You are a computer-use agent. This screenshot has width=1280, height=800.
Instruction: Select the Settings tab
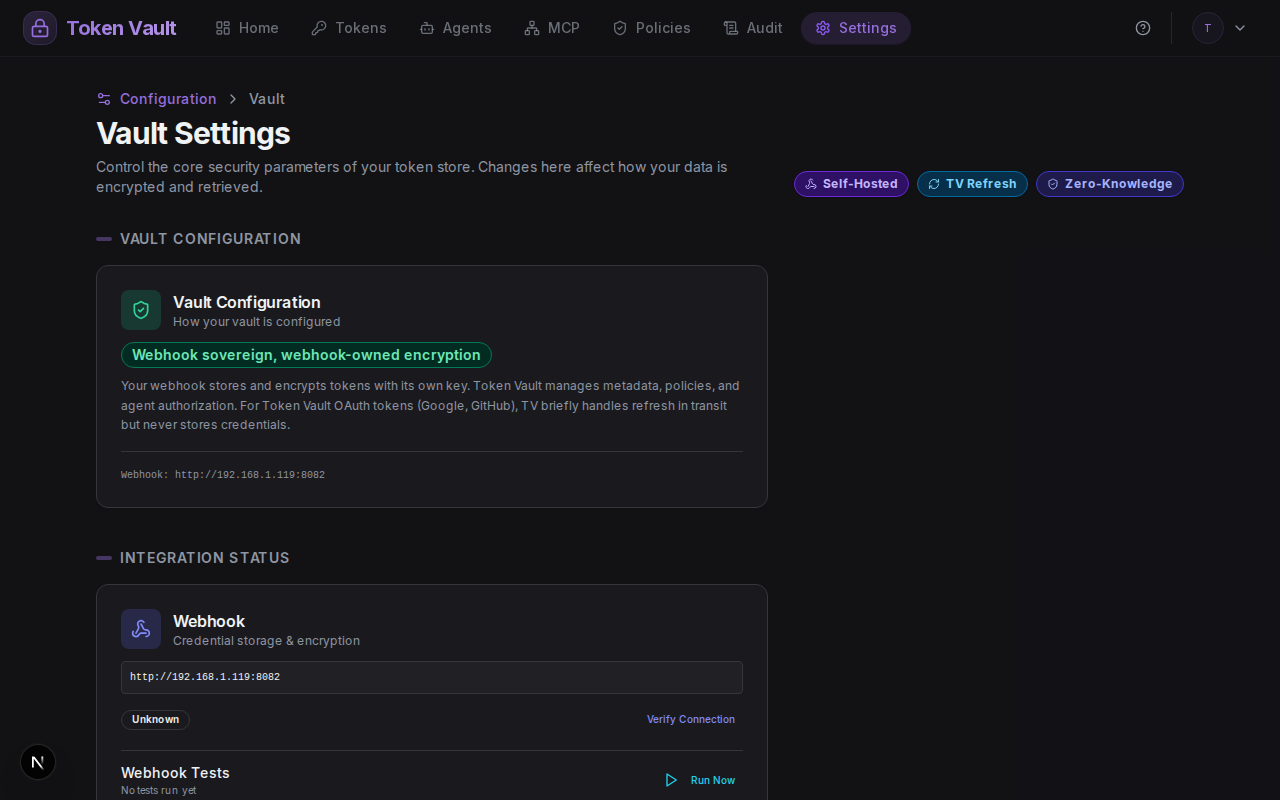coord(856,28)
